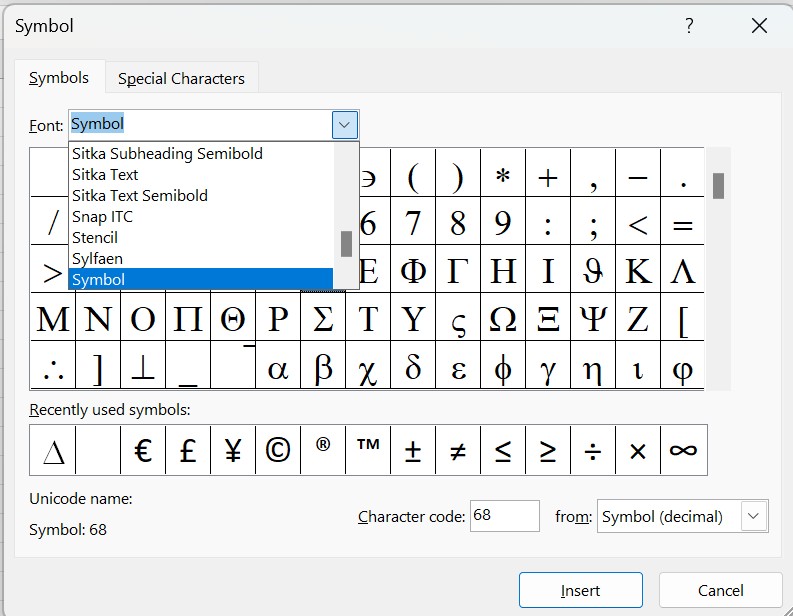793x616 pixels.
Task: Select the asterisk symbol
Action: (503, 172)
